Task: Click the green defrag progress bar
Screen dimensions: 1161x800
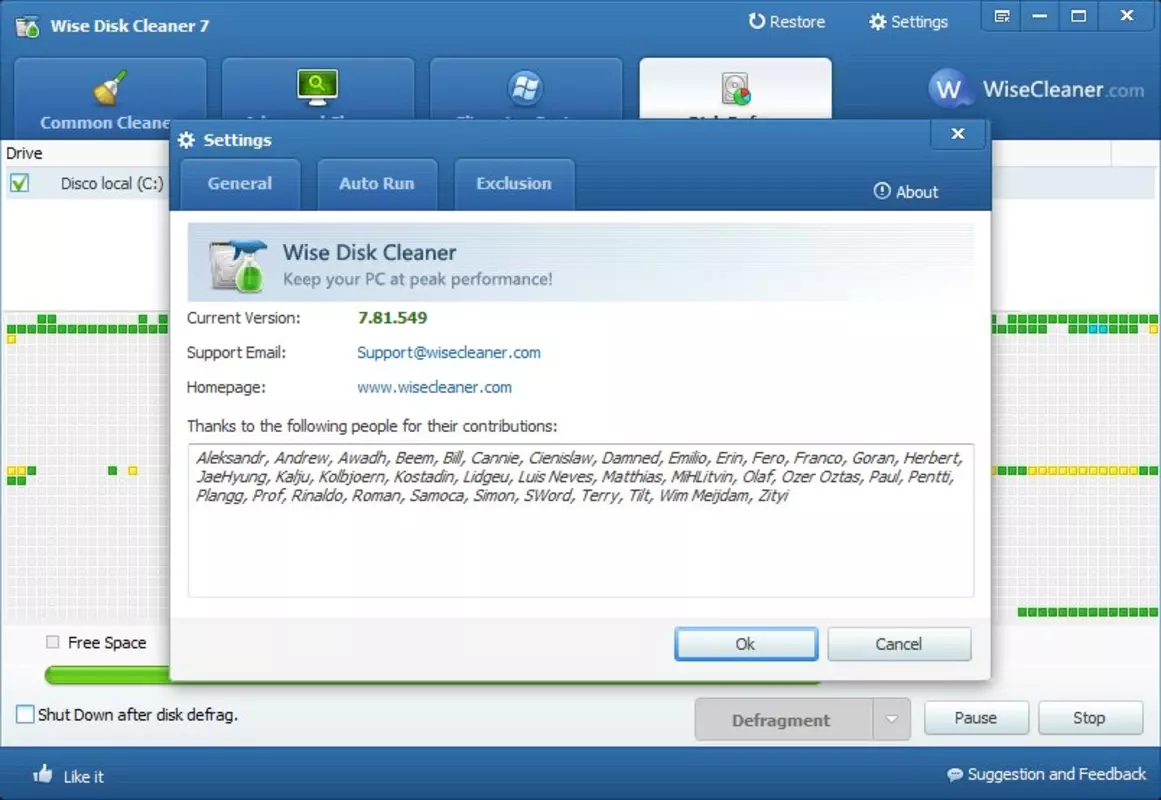Action: pos(107,674)
